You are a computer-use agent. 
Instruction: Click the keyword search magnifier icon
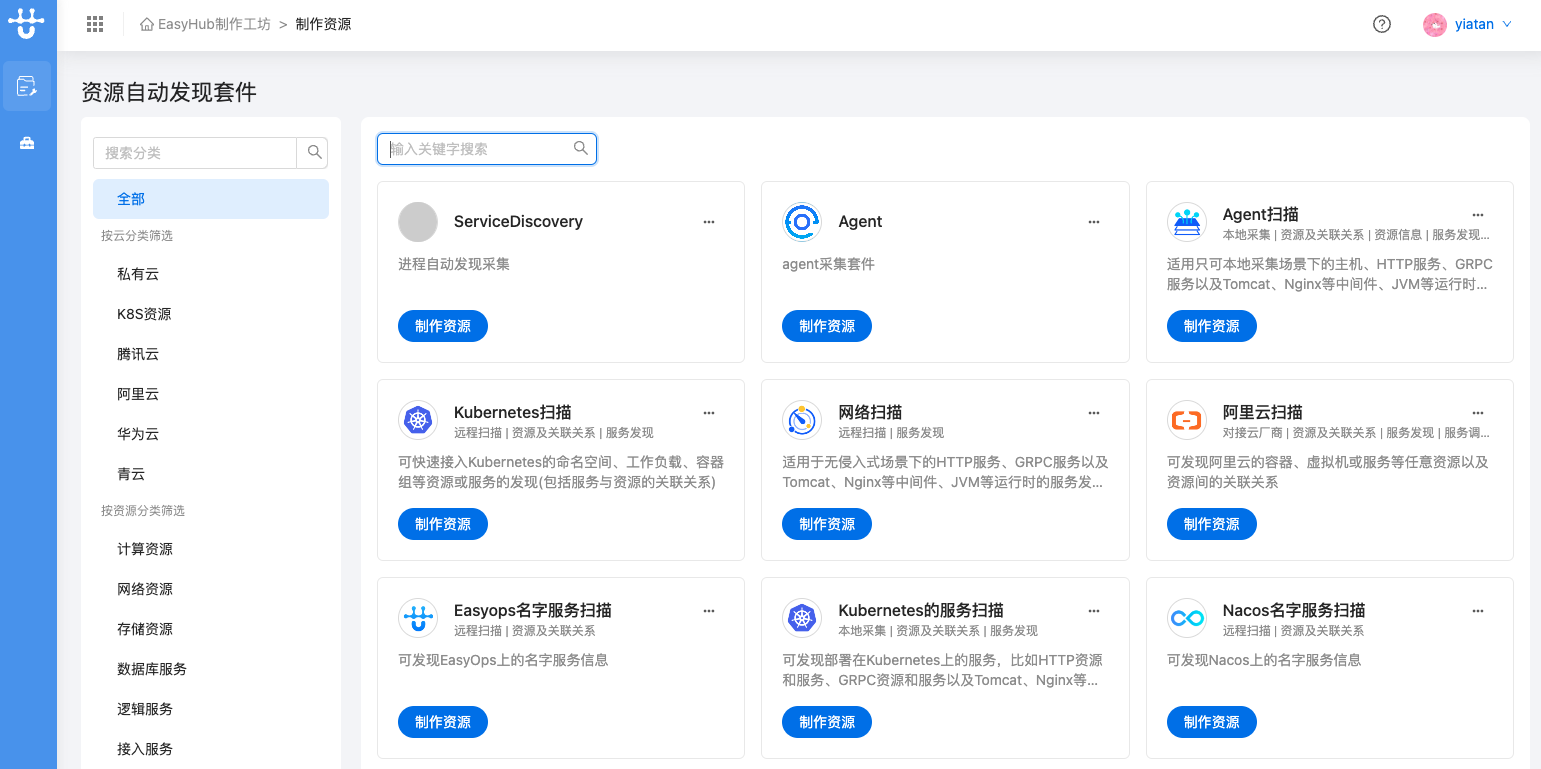pyautogui.click(x=581, y=148)
